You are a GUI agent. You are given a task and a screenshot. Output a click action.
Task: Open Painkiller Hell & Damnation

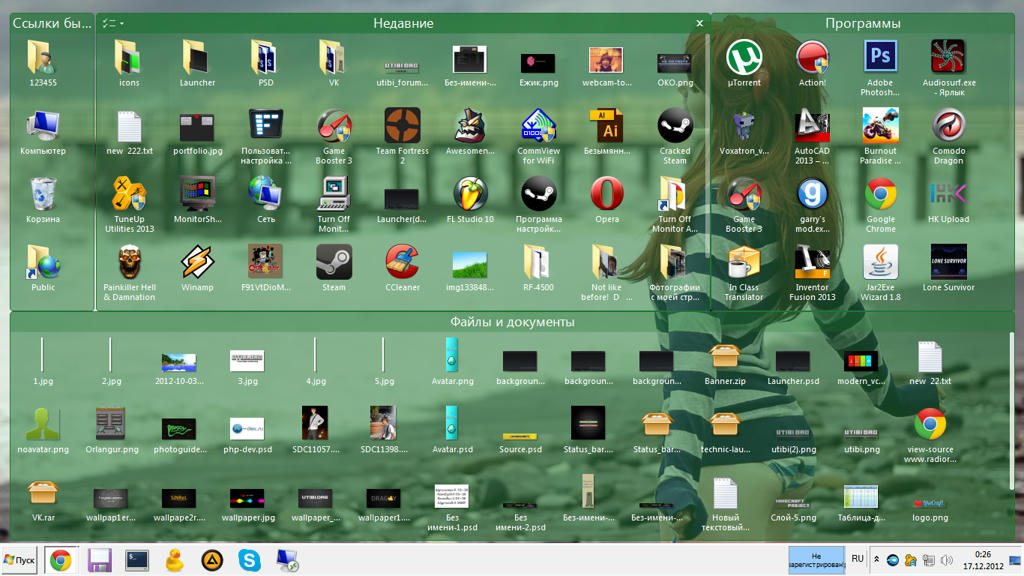[x=129, y=272]
